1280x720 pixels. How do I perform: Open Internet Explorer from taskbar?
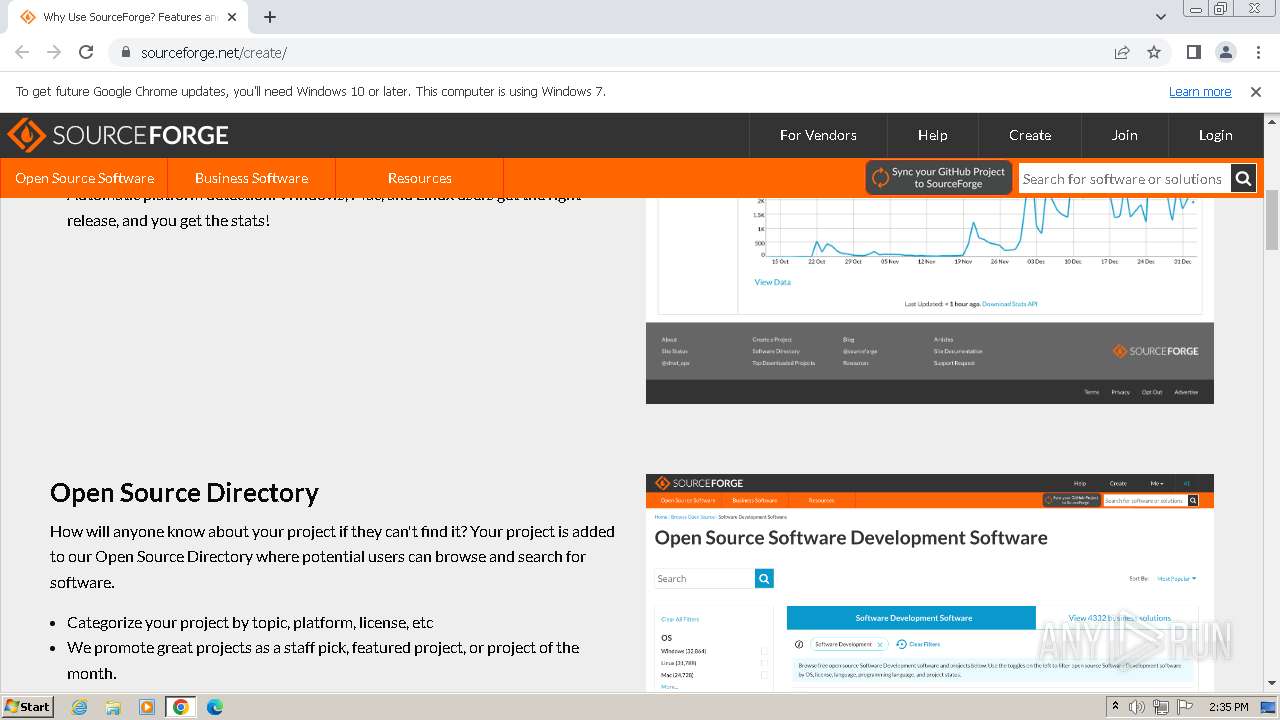tap(79, 707)
